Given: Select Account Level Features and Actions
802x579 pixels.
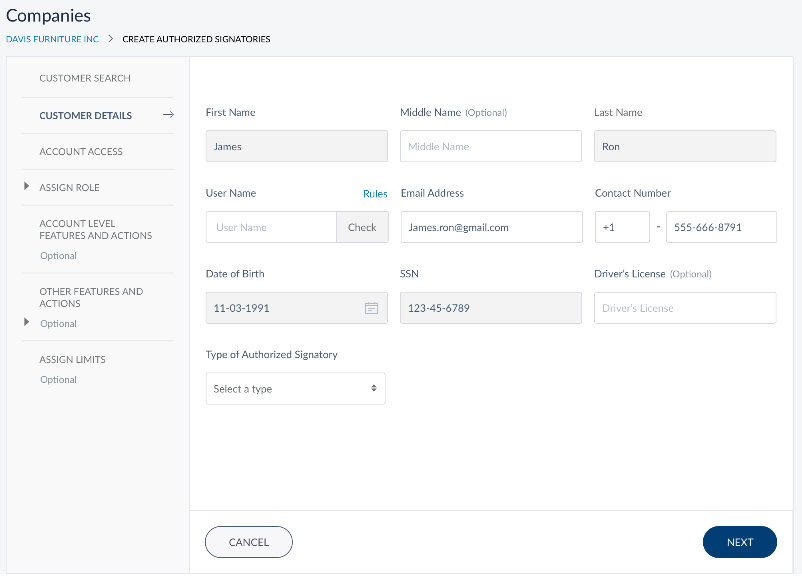Looking at the screenshot, I should 96,230.
